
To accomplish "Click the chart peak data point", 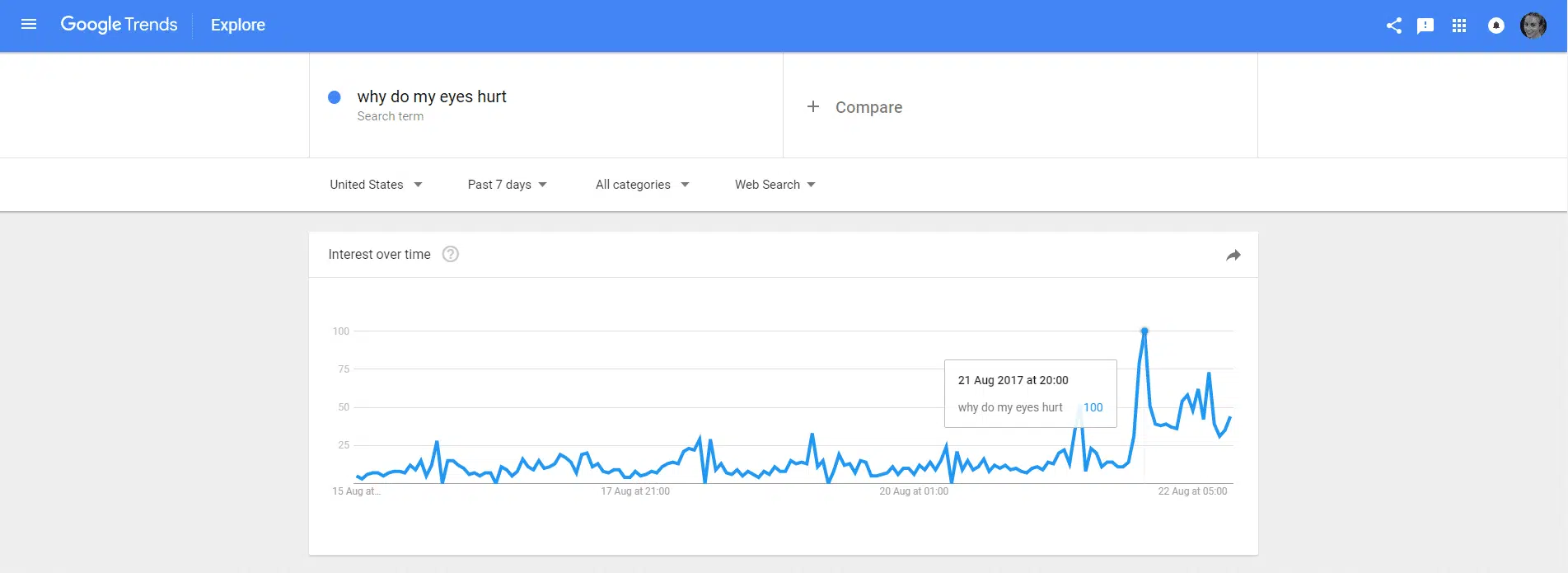I will [1144, 331].
